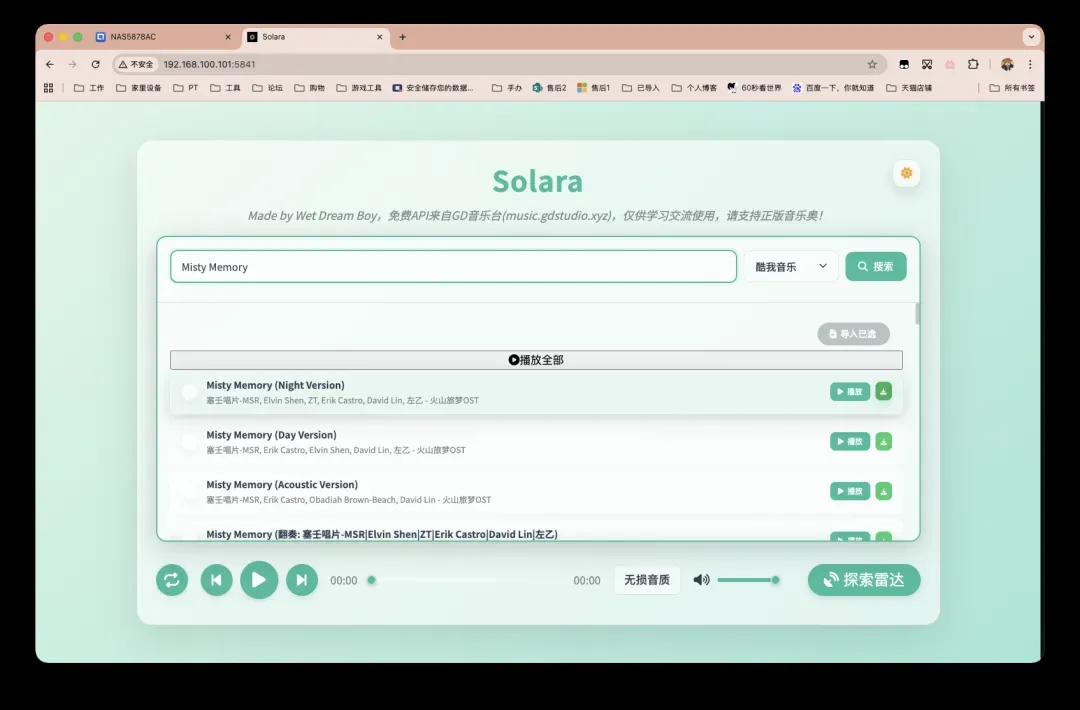This screenshot has height=710, width=1080.
Task: Click the play button in player bar
Action: 259,580
